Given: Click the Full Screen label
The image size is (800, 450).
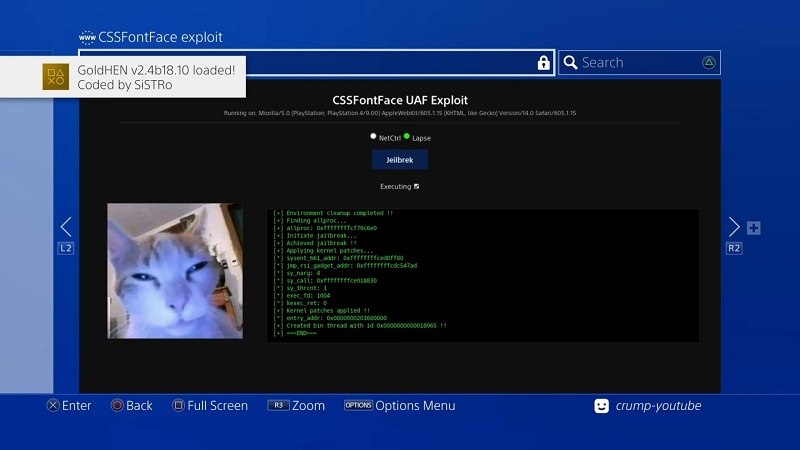Looking at the screenshot, I should (217, 406).
